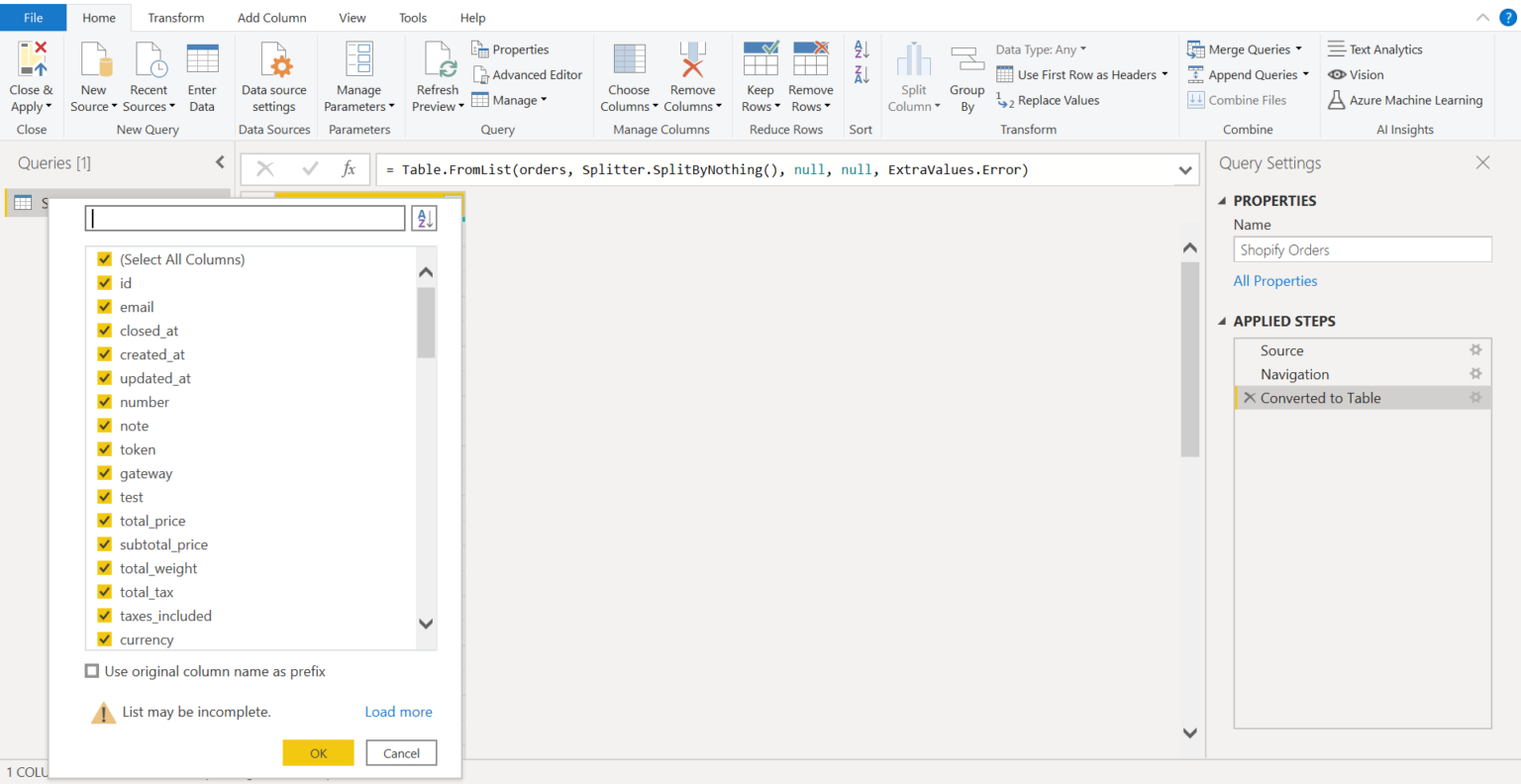Click the column search input field
1521x784 pixels.
(245, 218)
